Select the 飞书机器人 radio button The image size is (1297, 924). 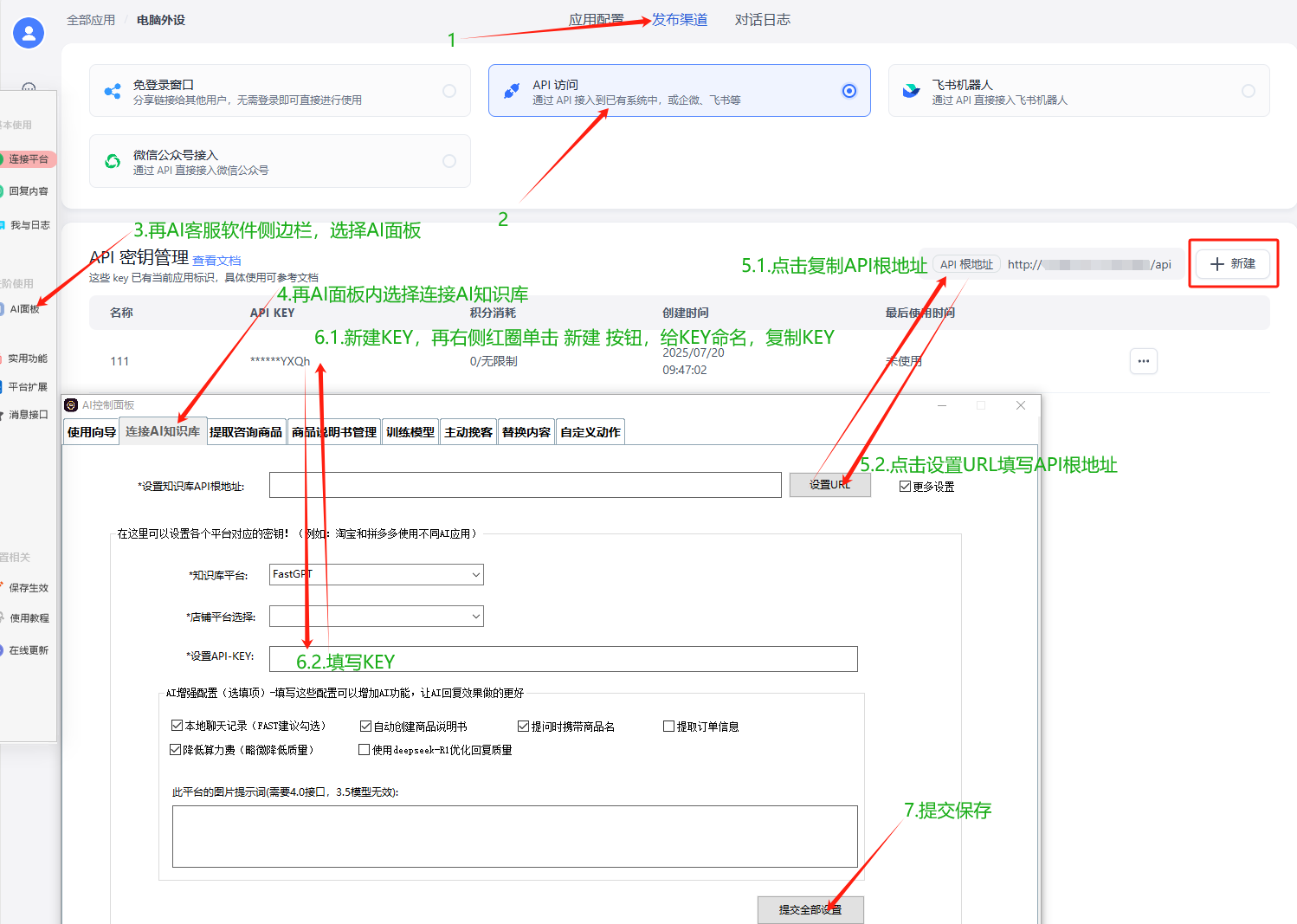[x=1248, y=91]
